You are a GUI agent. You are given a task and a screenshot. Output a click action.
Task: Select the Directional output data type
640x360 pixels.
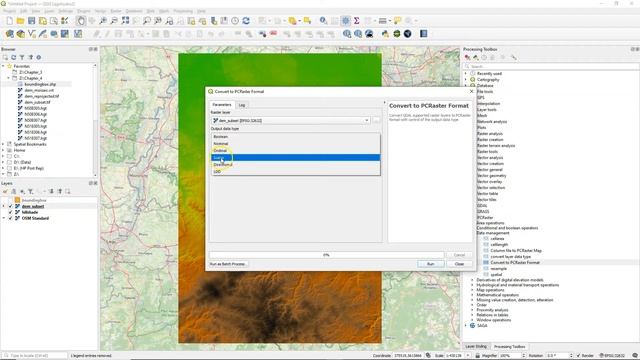point(296,164)
